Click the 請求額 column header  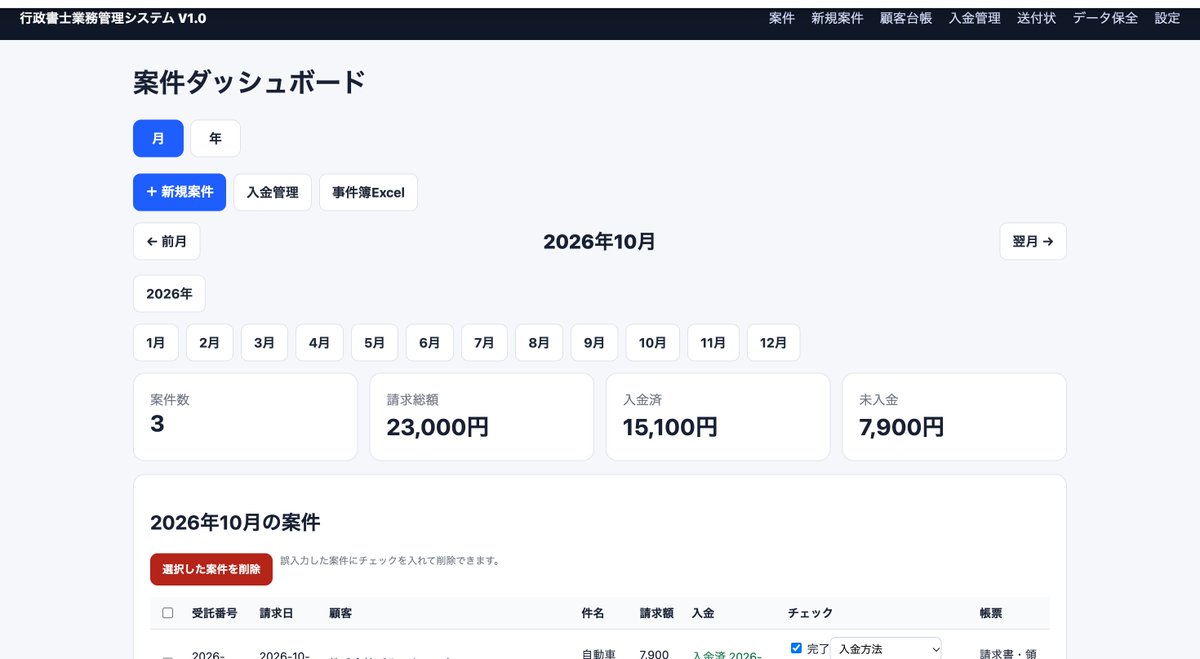(657, 613)
